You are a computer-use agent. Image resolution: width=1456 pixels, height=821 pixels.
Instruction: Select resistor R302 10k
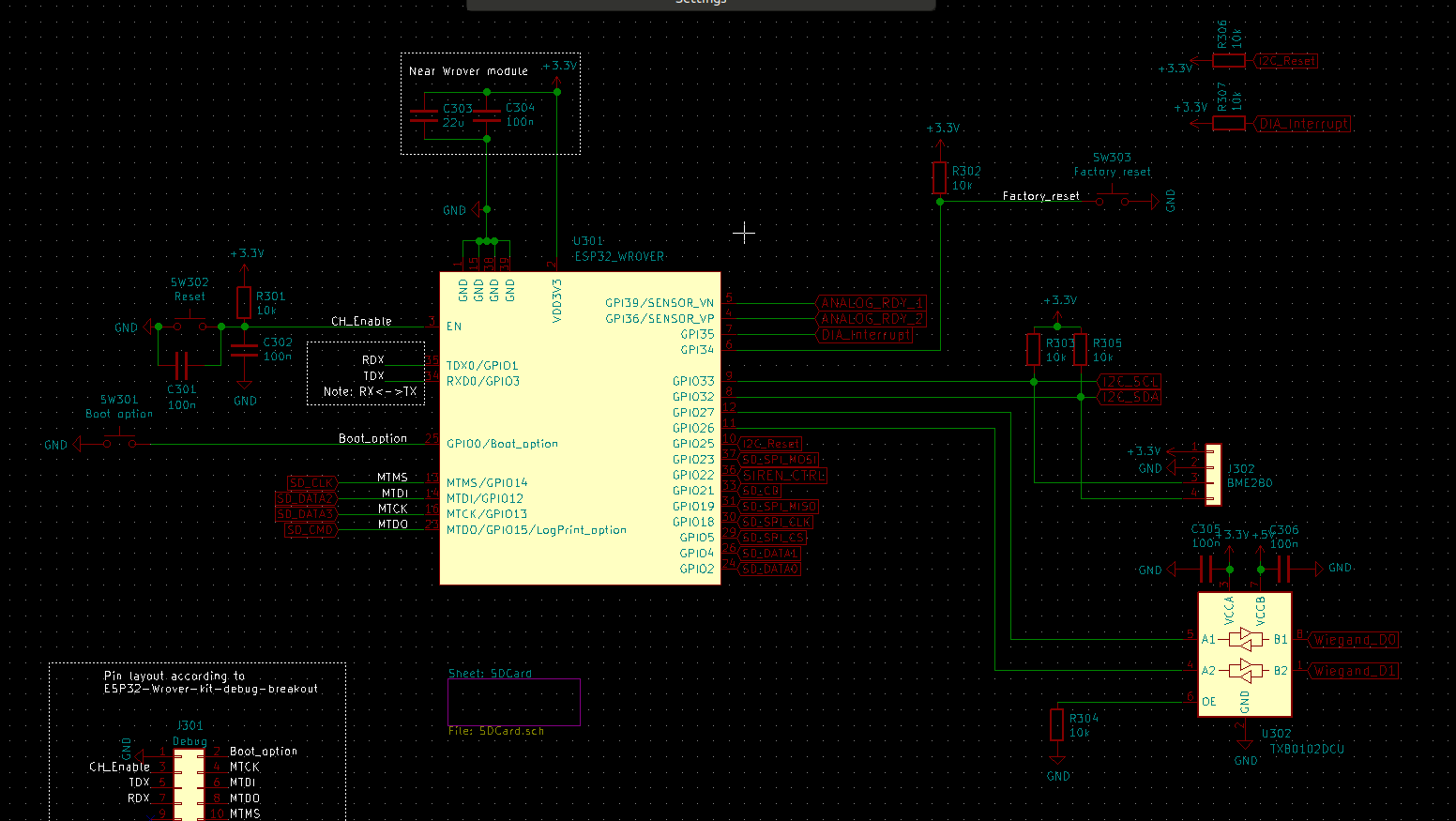pyautogui.click(x=940, y=177)
